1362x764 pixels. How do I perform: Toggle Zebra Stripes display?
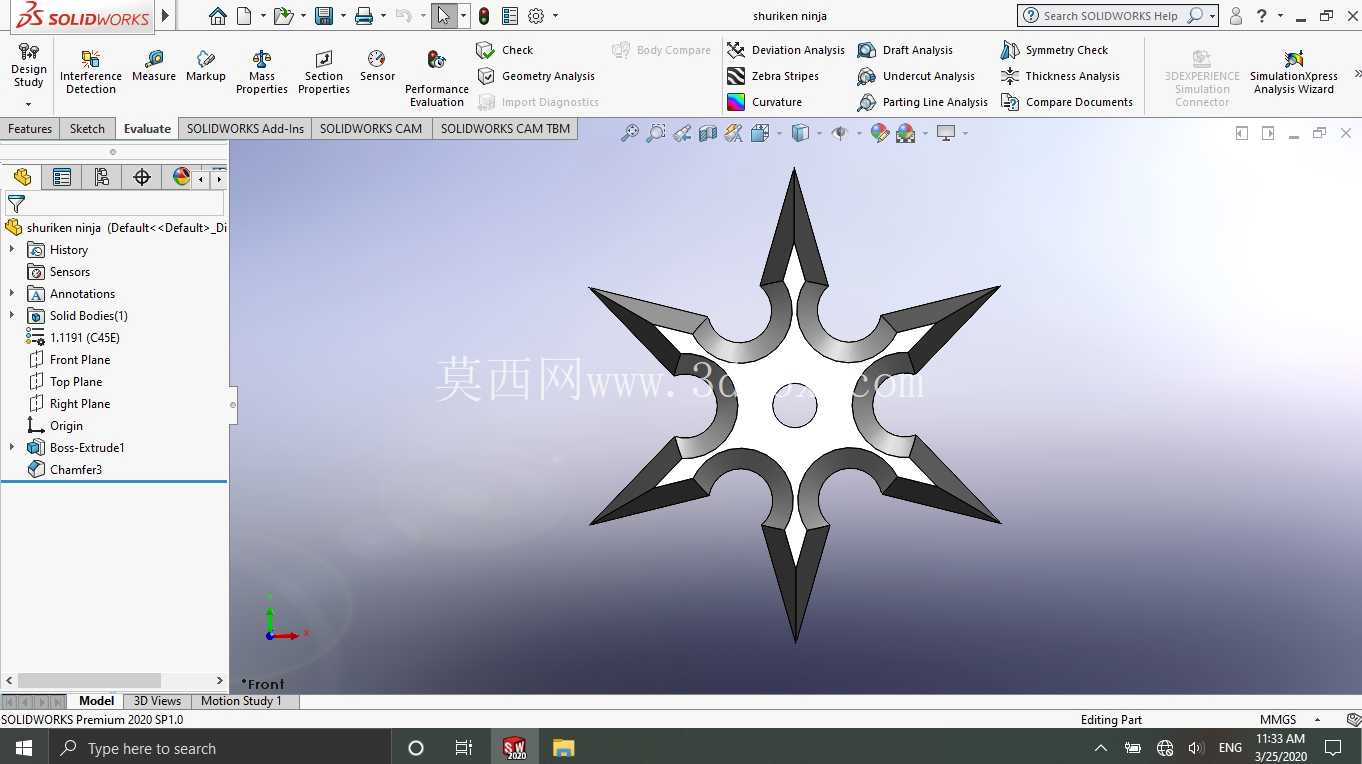[x=774, y=76]
